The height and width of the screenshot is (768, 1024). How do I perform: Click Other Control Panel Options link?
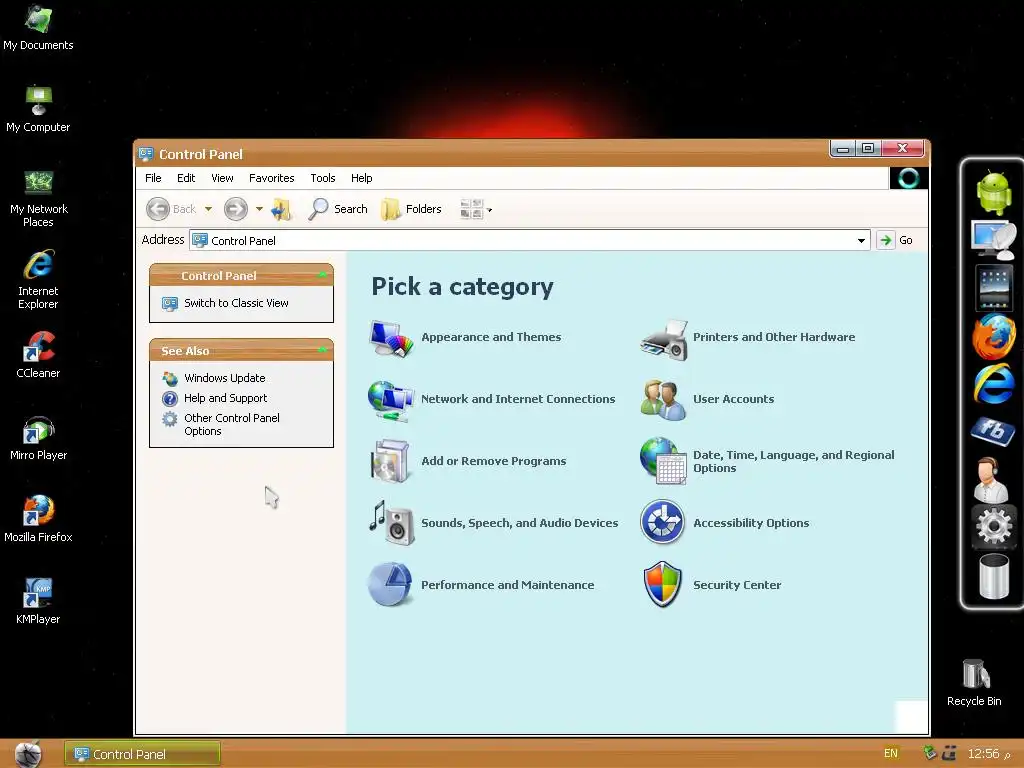point(231,424)
